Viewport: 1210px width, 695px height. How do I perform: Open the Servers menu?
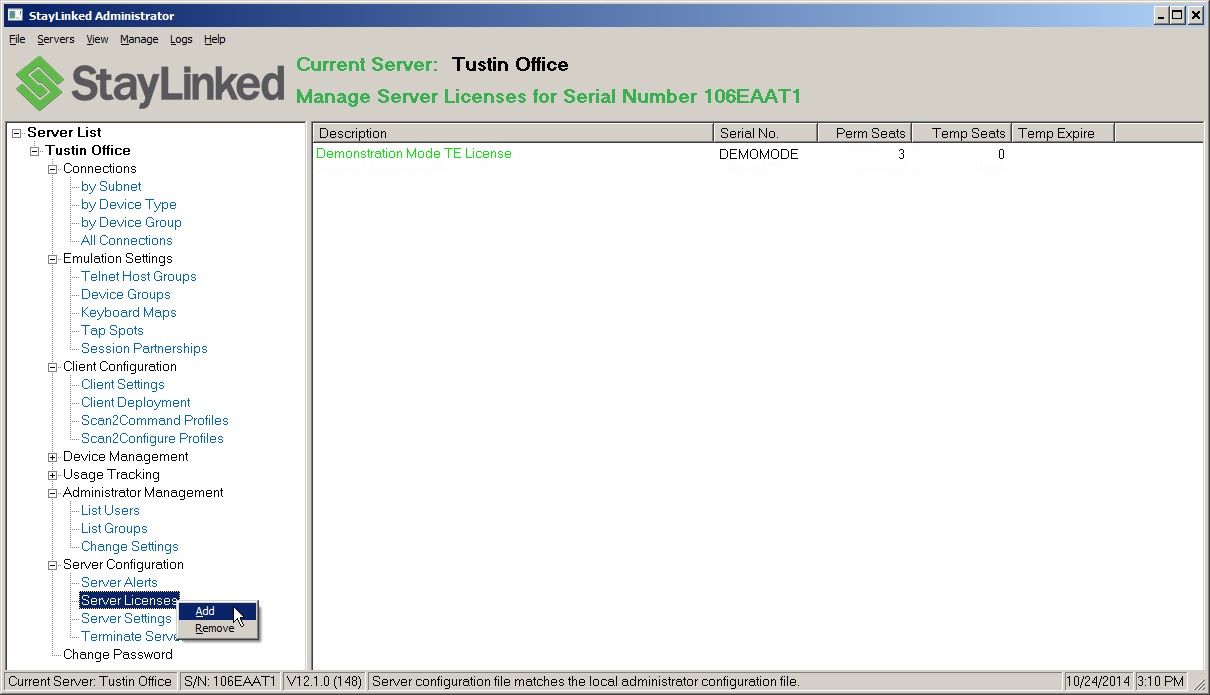tap(56, 39)
